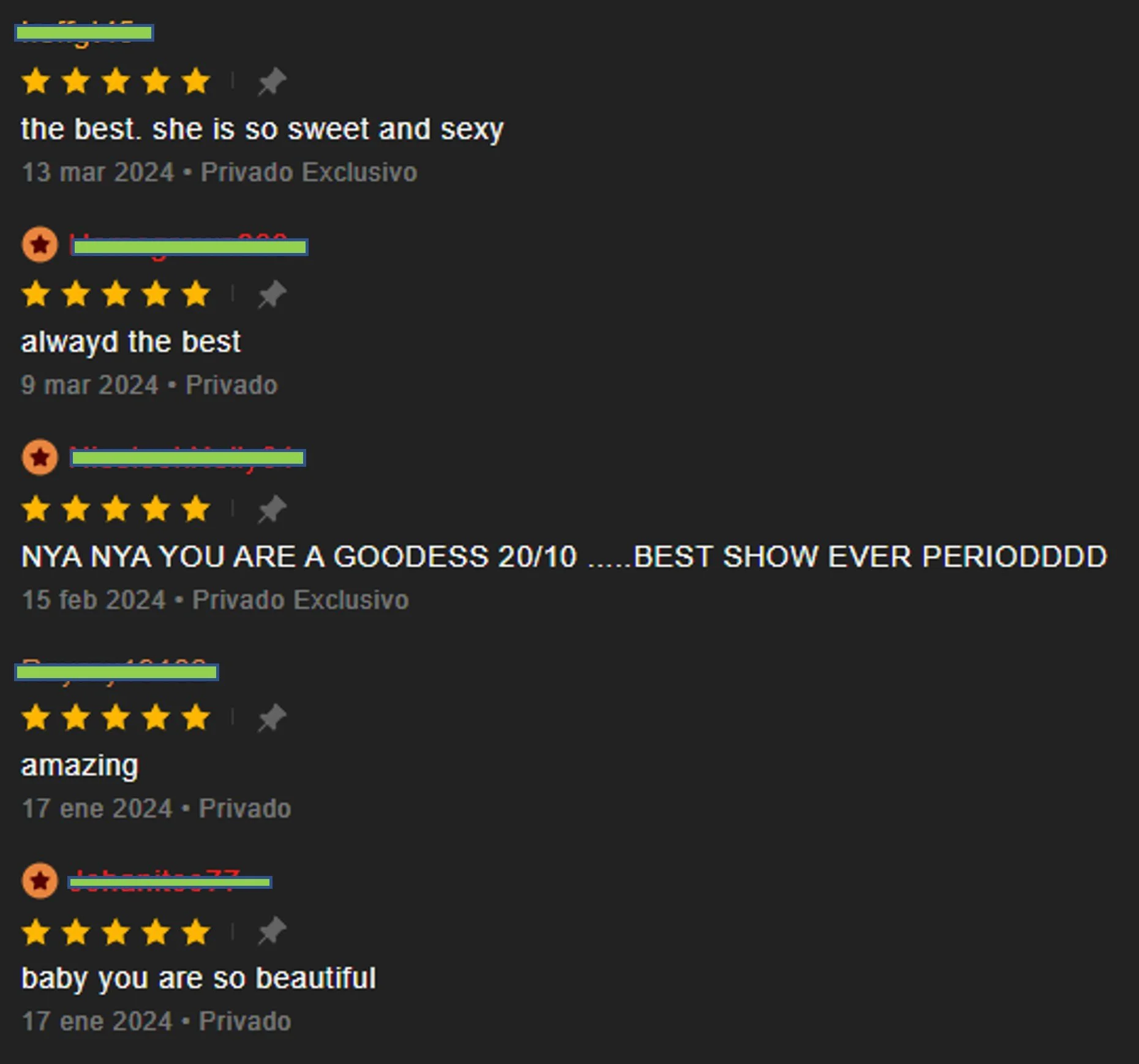Pin the "amazing" review
This screenshot has height=1064, width=1139.
[x=272, y=717]
